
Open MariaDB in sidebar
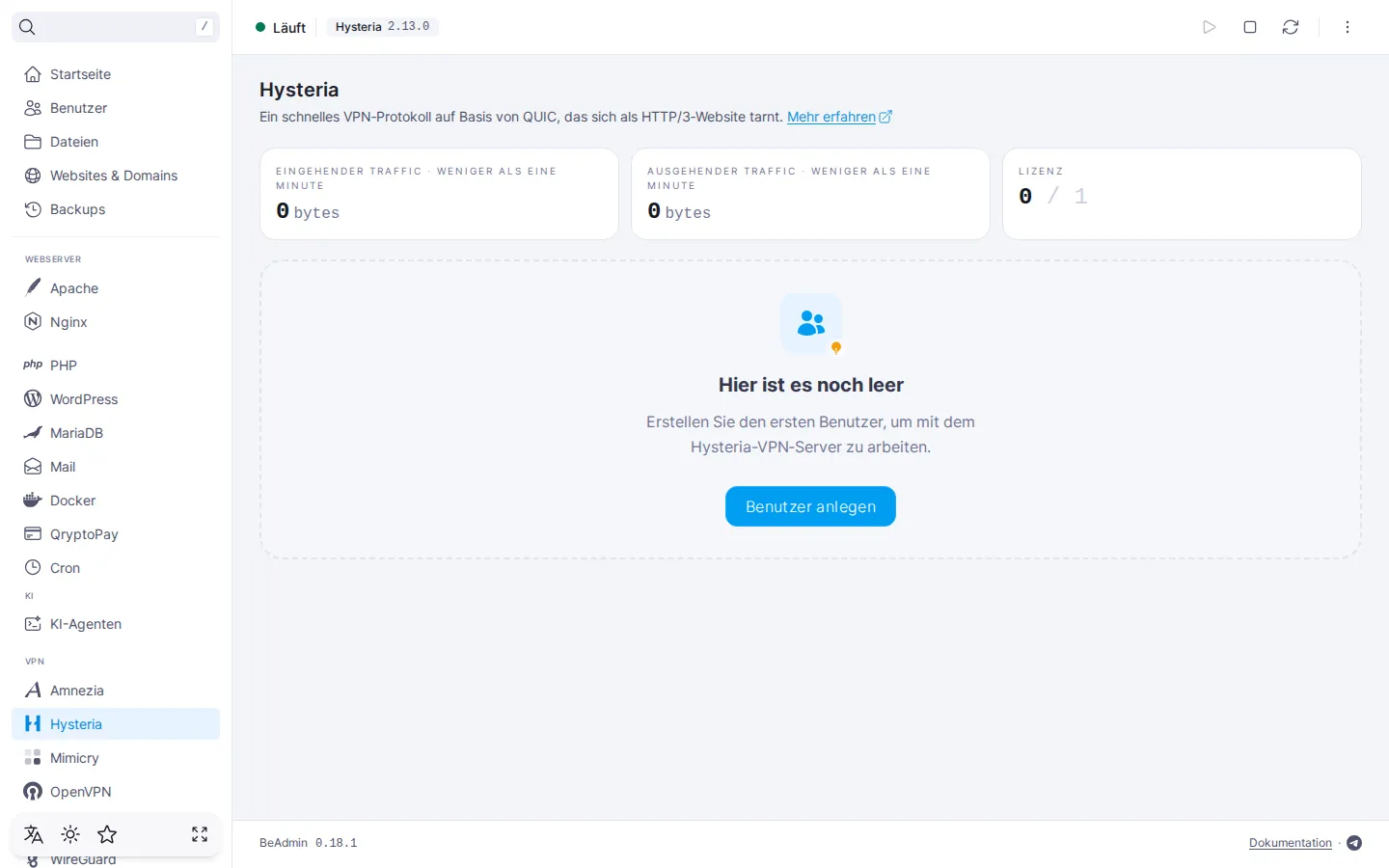(116, 433)
